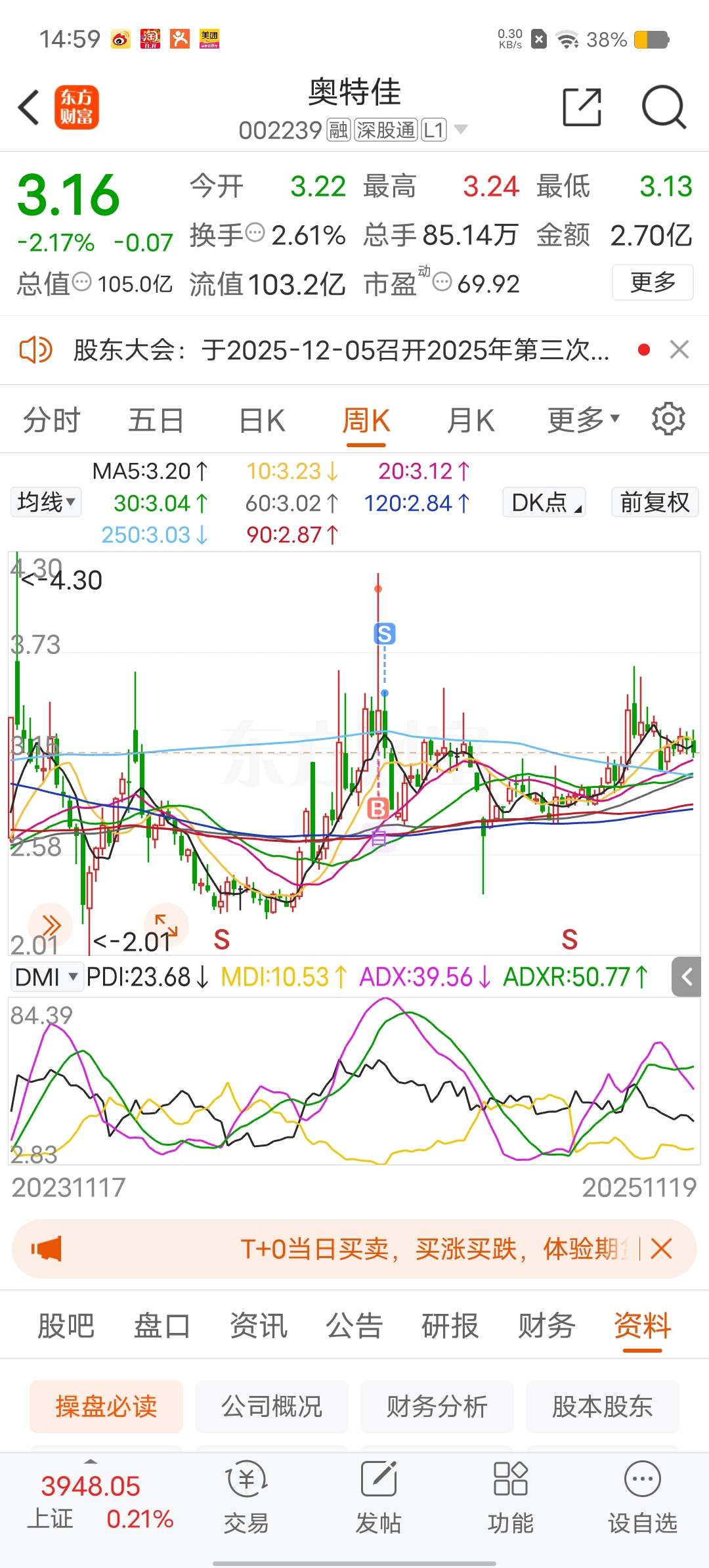
Task: Tap the red B buy marker on chart
Action: [377, 808]
